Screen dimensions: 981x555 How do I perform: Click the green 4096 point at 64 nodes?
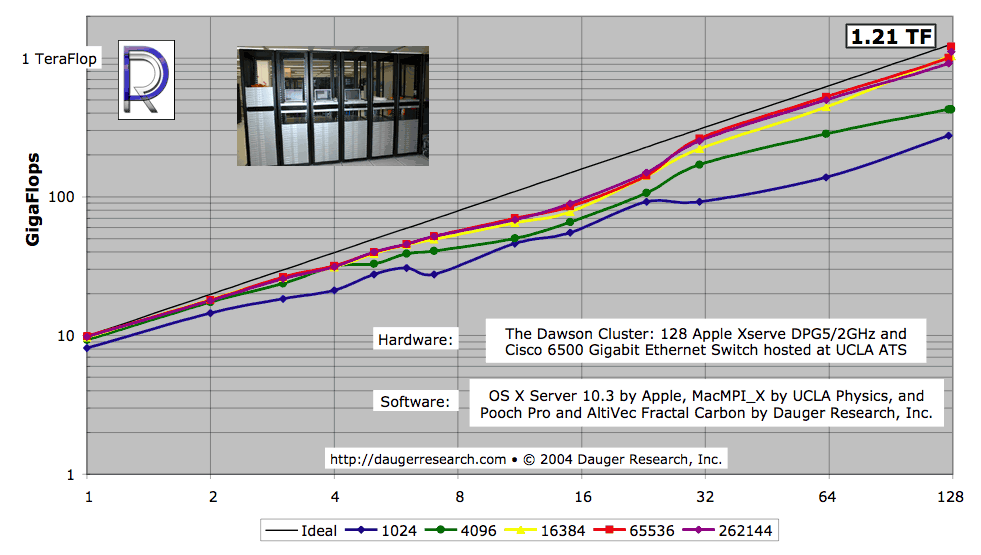pos(826,134)
